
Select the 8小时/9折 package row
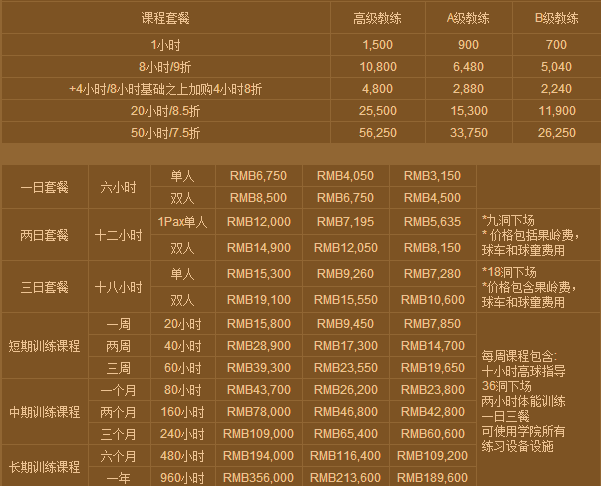click(x=168, y=66)
